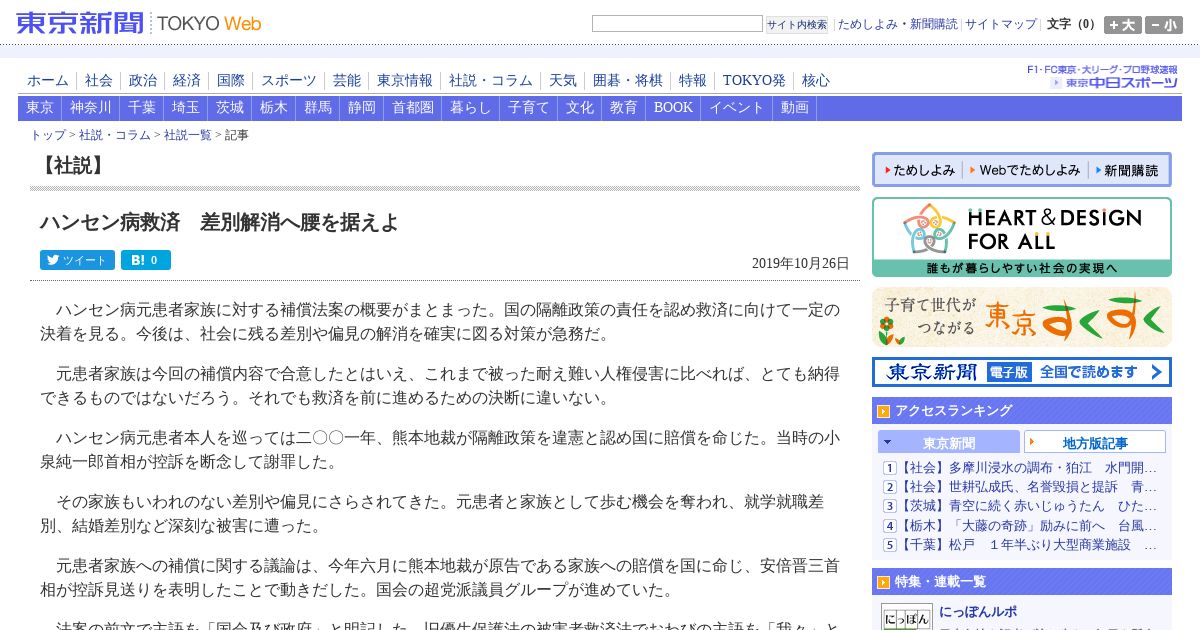Click the トップ breadcrumb link
The width and height of the screenshot is (1200, 630).
[x=48, y=135]
